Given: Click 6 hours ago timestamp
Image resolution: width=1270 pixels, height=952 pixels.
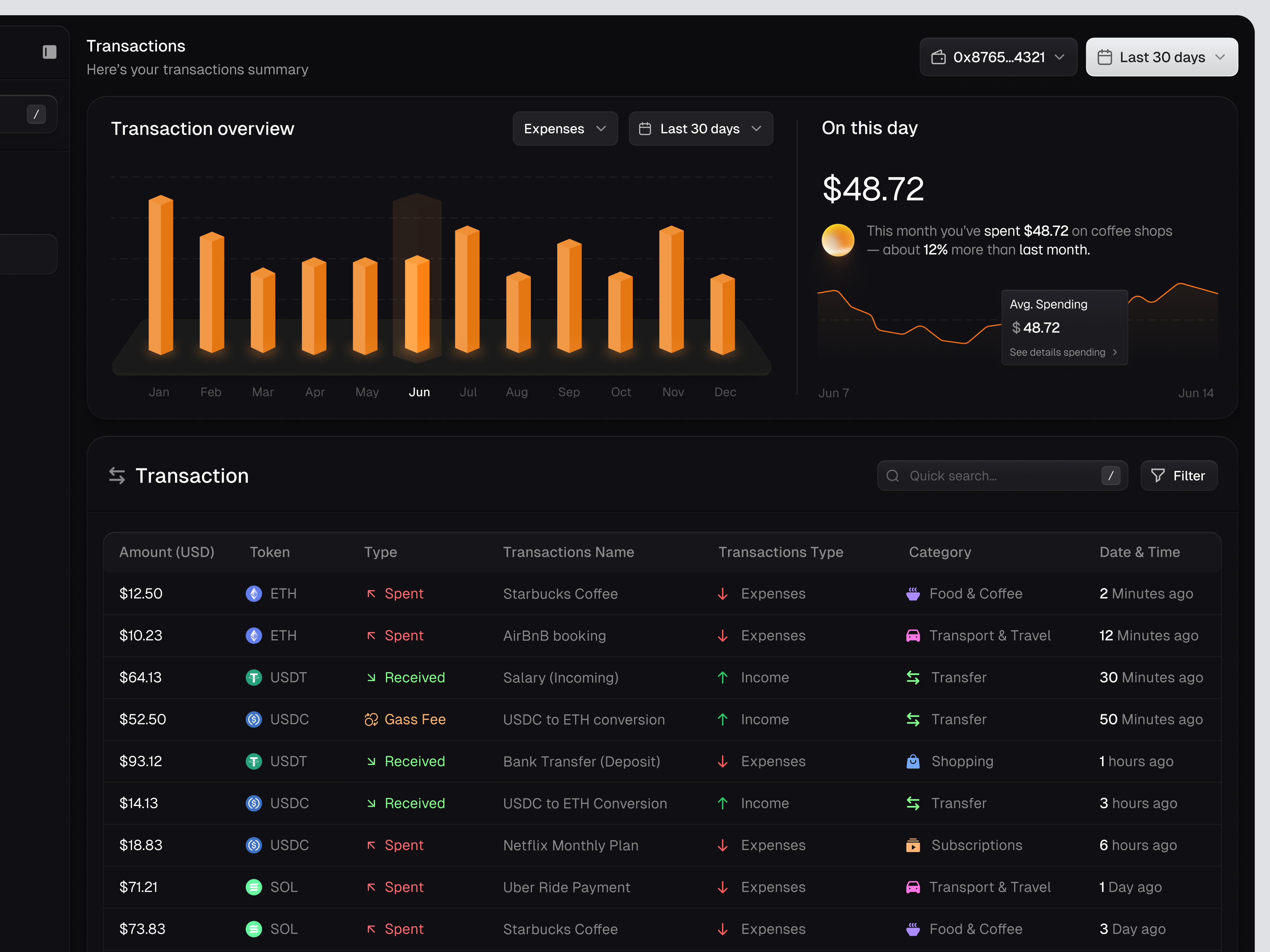Looking at the screenshot, I should click(x=1138, y=845).
